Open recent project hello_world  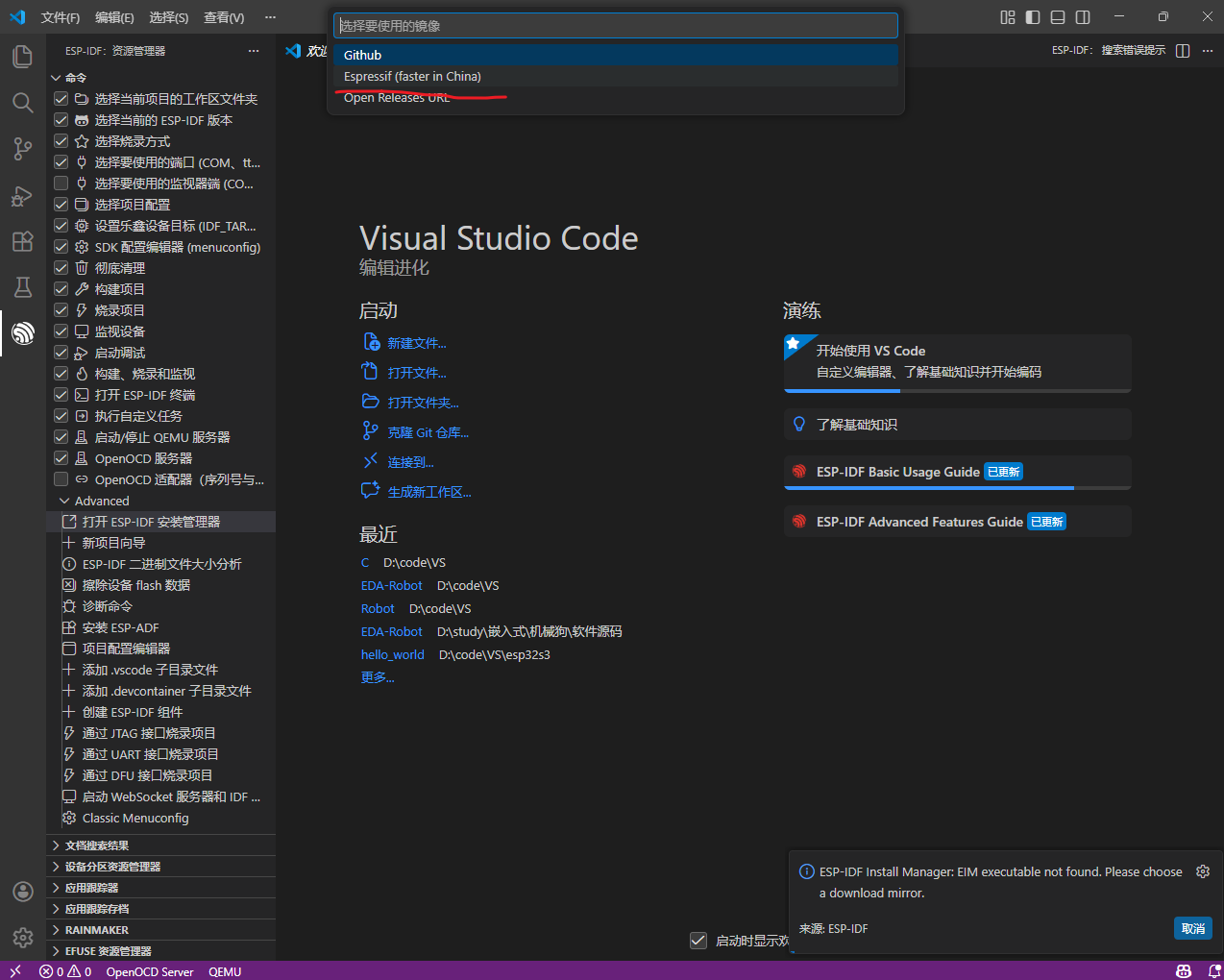(x=392, y=654)
